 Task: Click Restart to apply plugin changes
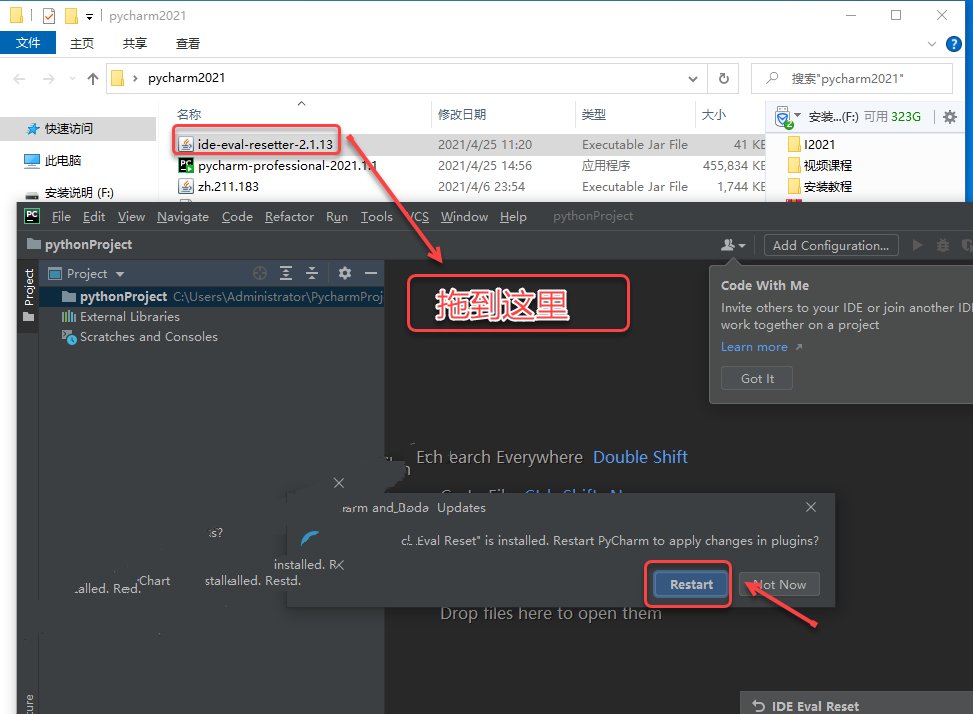[x=691, y=584]
